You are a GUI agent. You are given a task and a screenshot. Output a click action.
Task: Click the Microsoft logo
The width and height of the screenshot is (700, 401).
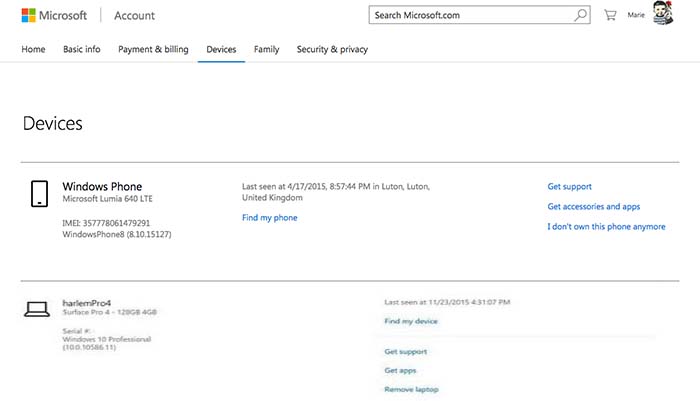(54, 15)
